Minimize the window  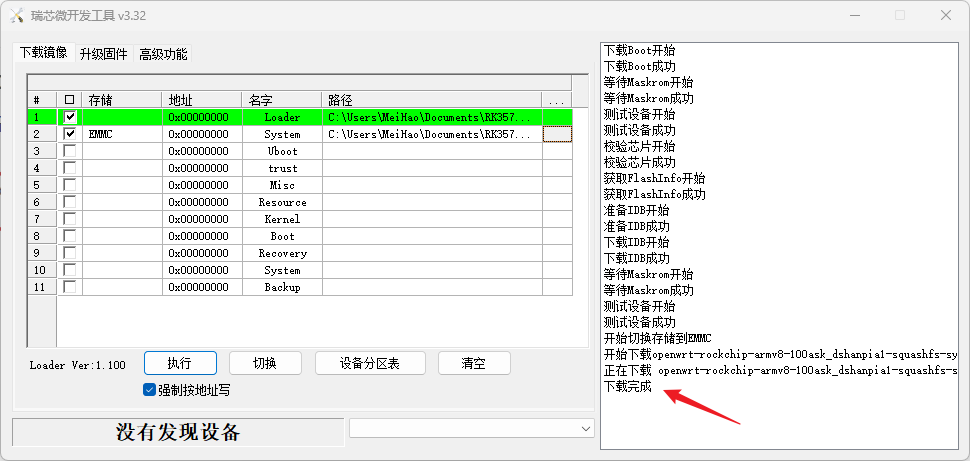click(853, 16)
